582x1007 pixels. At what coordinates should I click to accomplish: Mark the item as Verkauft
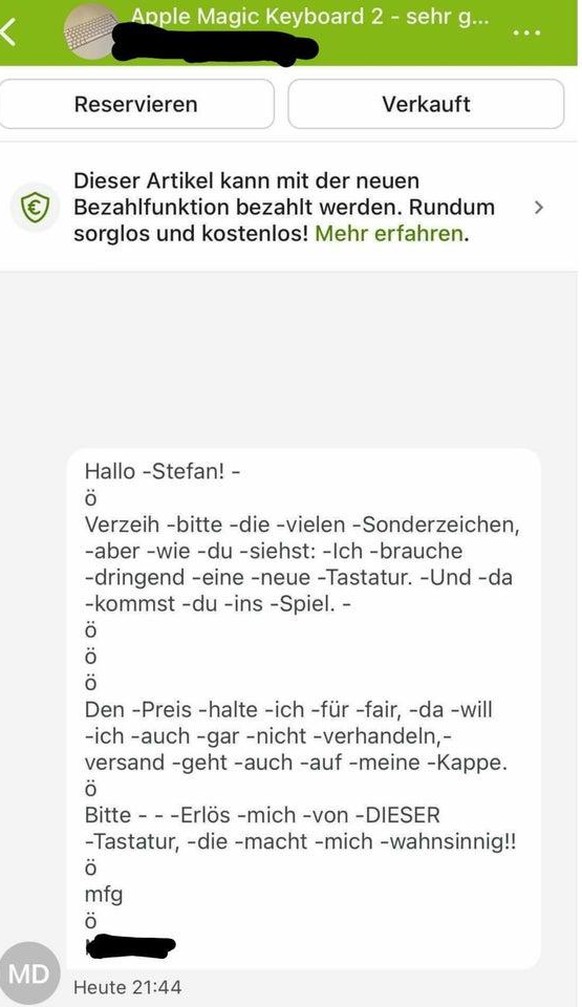[426, 104]
